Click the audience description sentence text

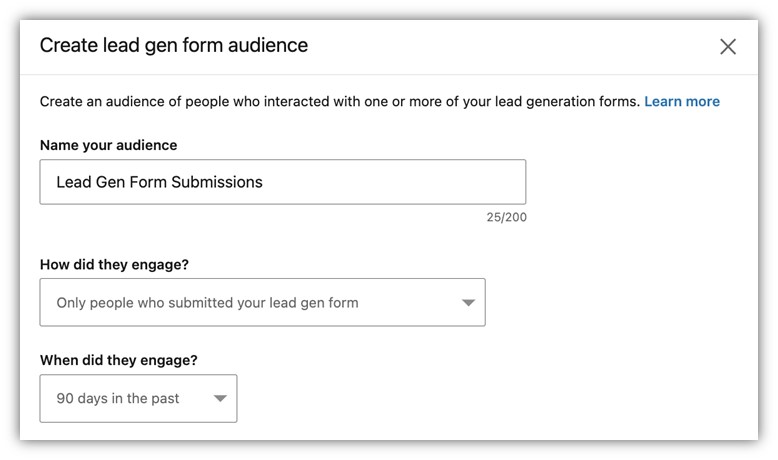(339, 101)
